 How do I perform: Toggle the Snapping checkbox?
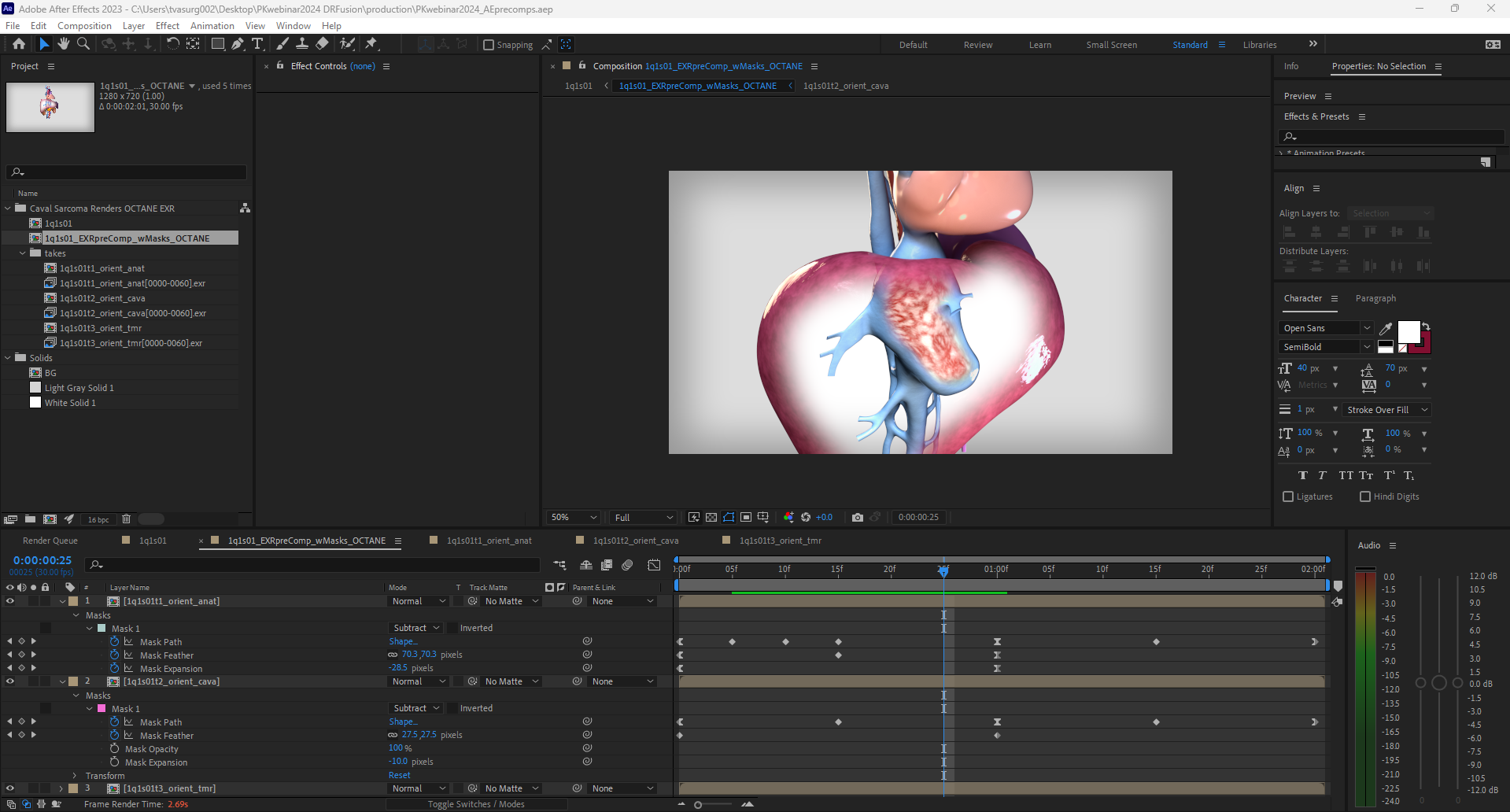[489, 45]
